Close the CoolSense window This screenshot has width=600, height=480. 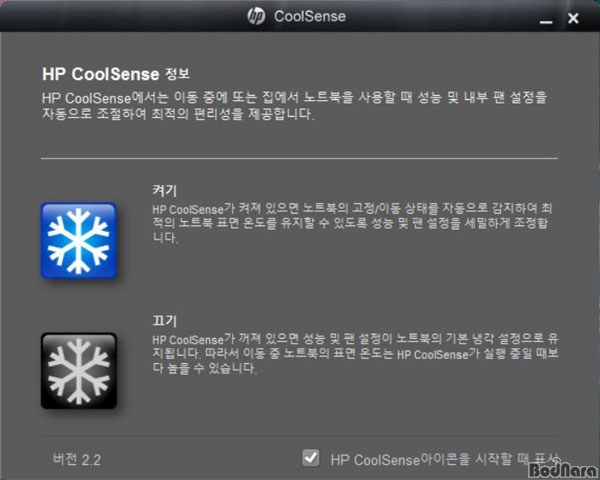coord(573,18)
